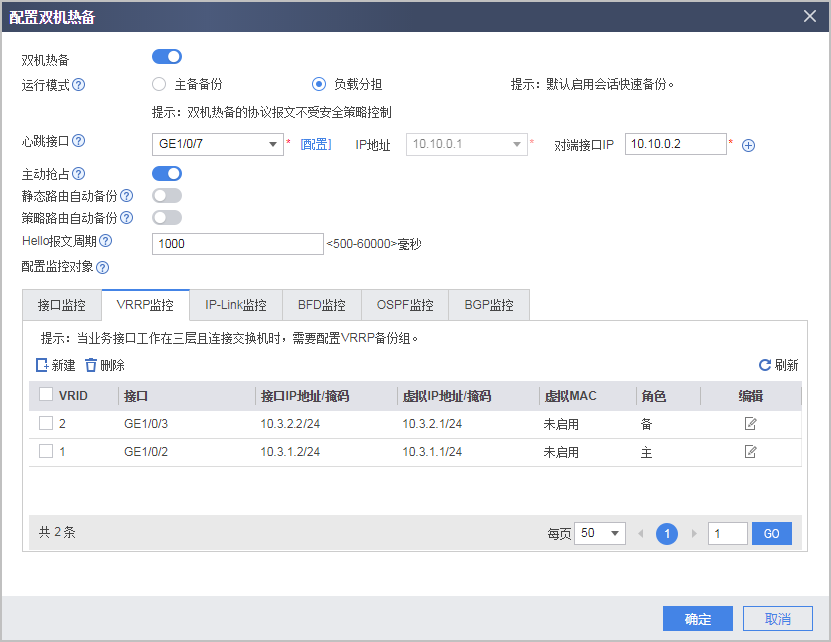This screenshot has height=642, width=831.
Task: Click the page jump input field
Action: click(728, 533)
